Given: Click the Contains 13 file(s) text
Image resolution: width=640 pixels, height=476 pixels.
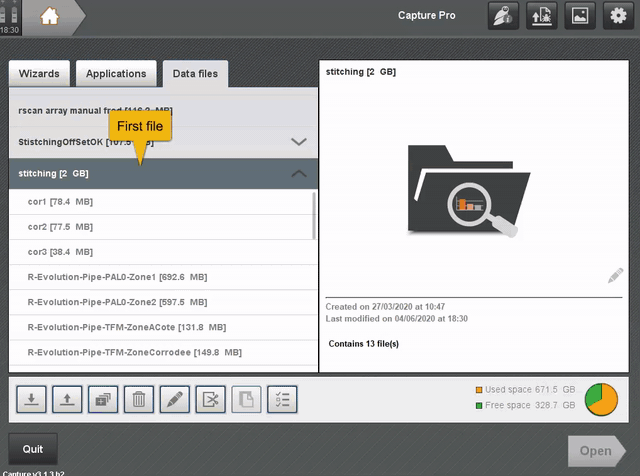Looking at the screenshot, I should point(364,344).
